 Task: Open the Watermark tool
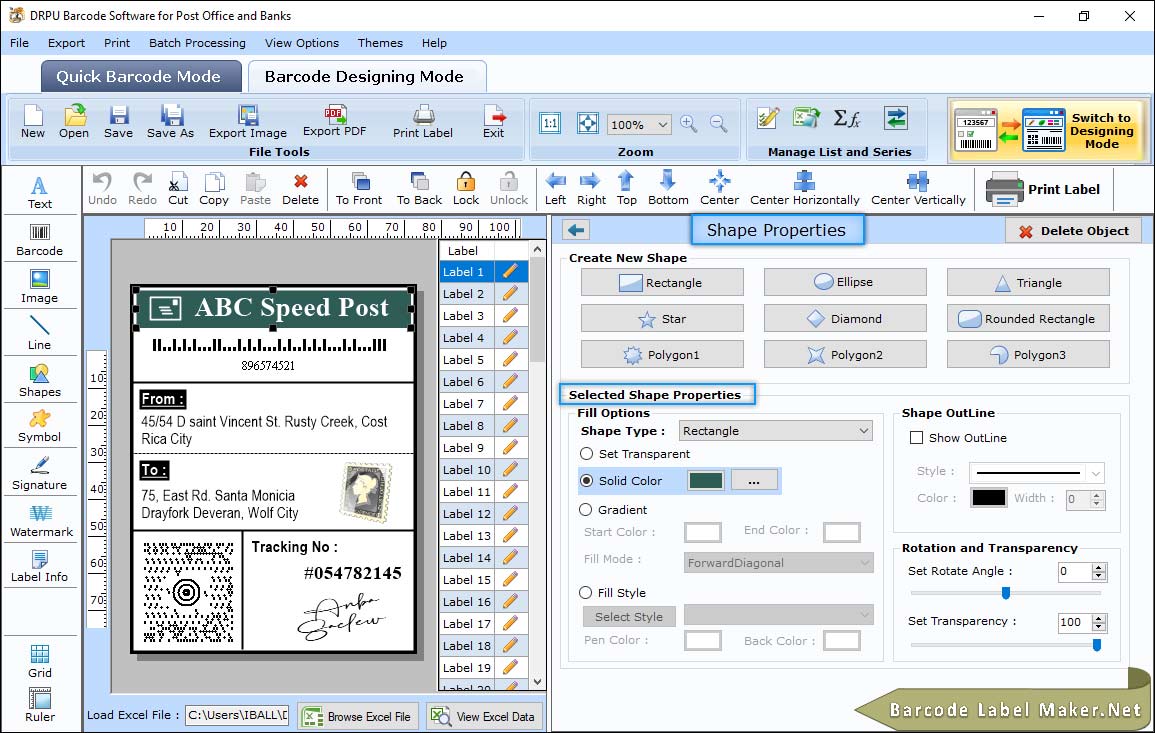[x=41, y=520]
